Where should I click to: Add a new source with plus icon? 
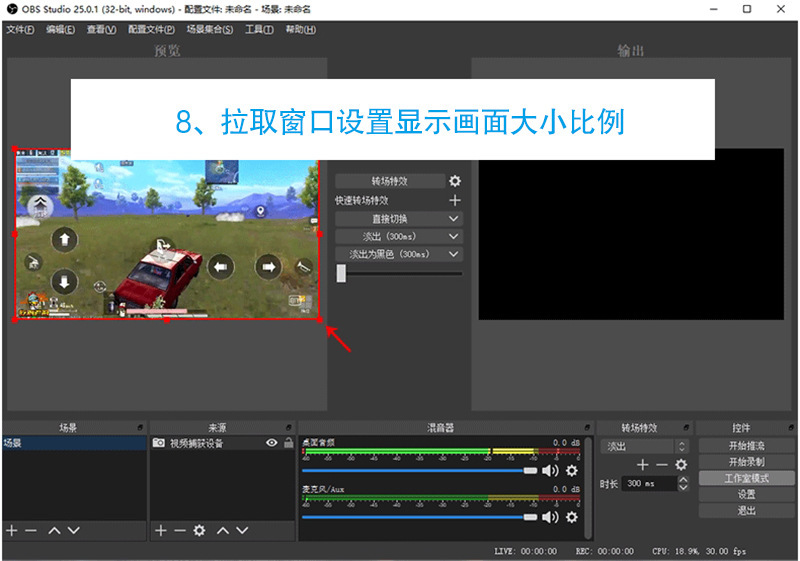pos(161,531)
